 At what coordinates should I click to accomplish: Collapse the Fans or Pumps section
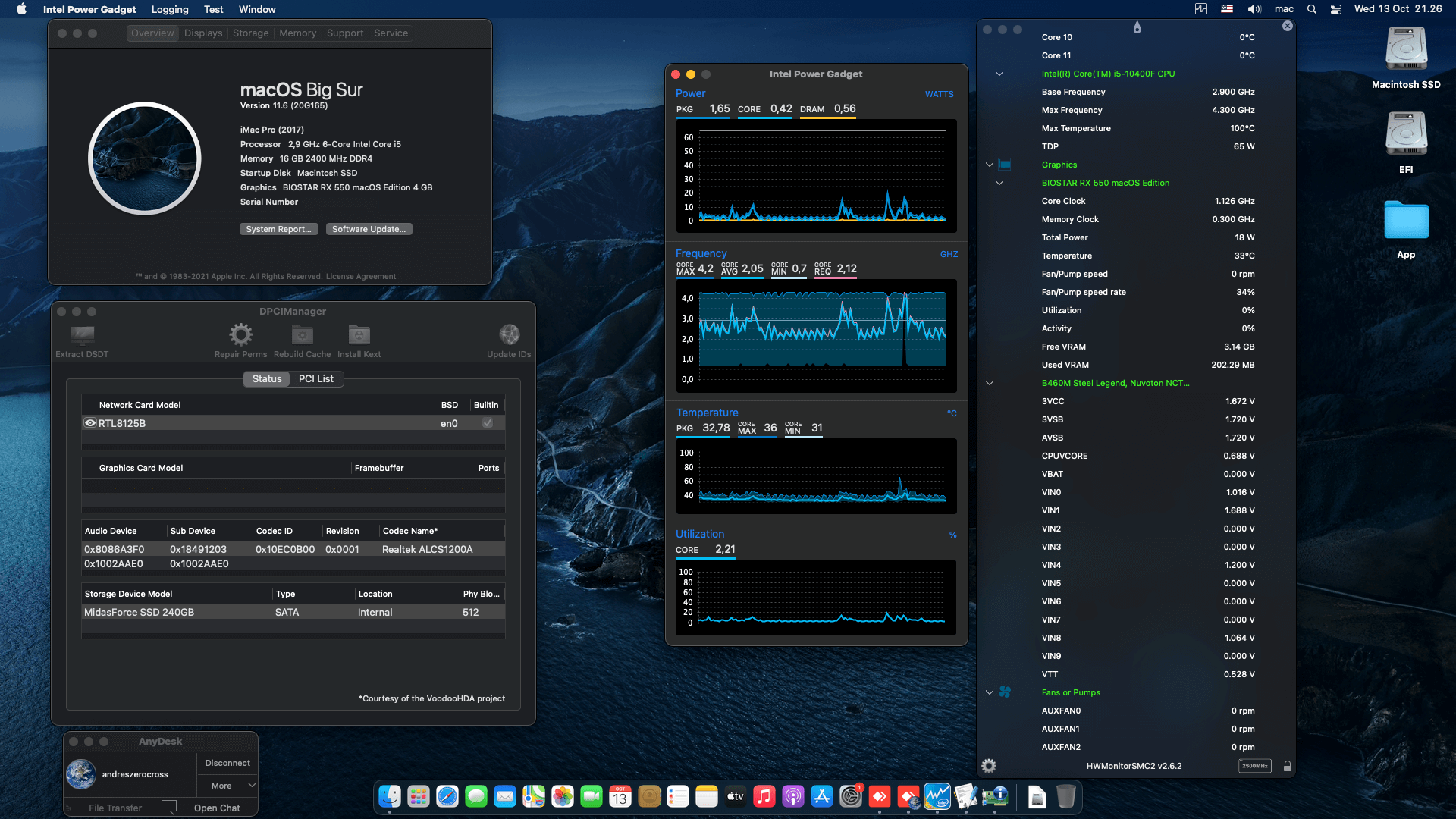[989, 692]
